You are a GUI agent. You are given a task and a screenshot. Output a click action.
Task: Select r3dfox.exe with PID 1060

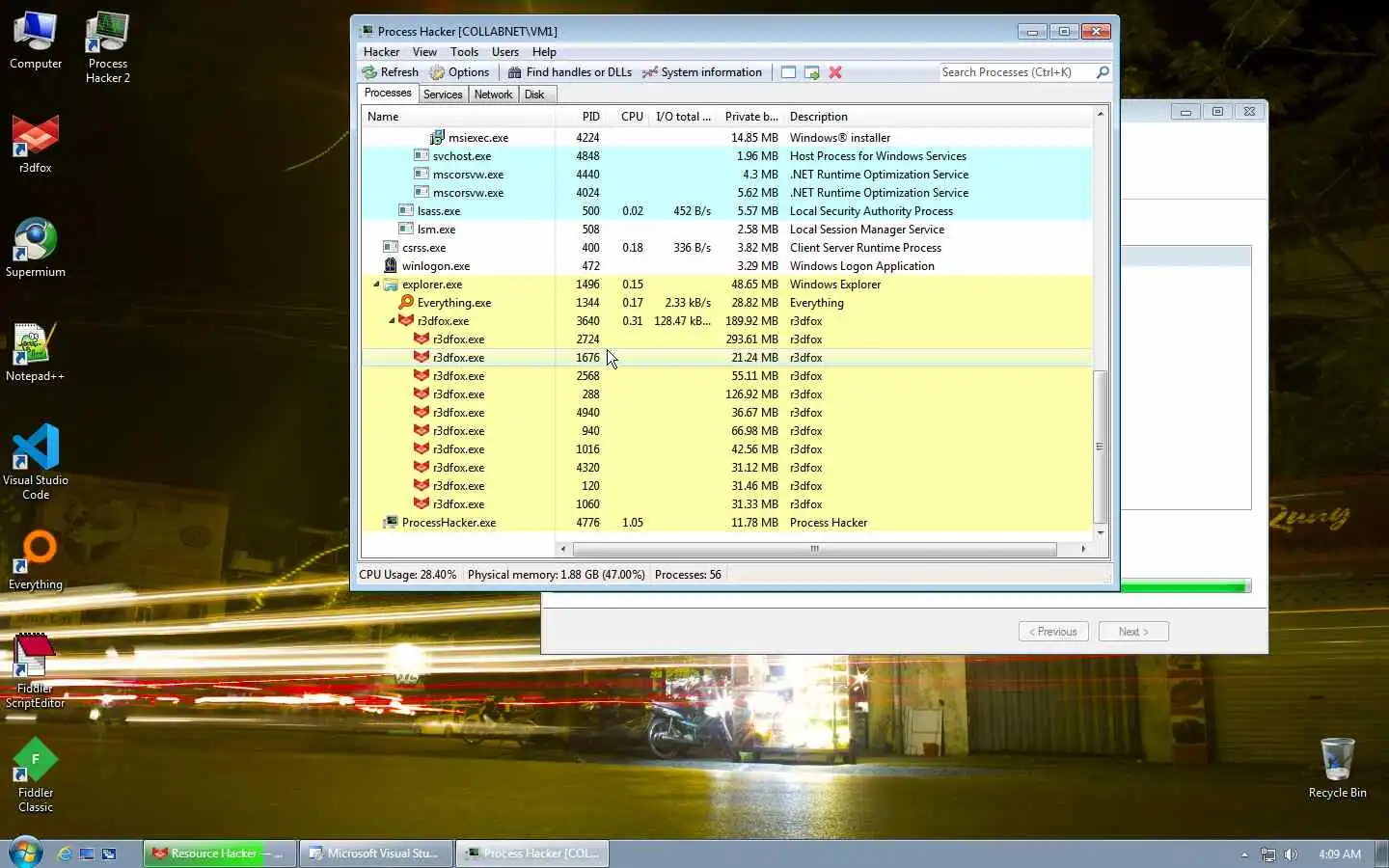click(x=727, y=504)
